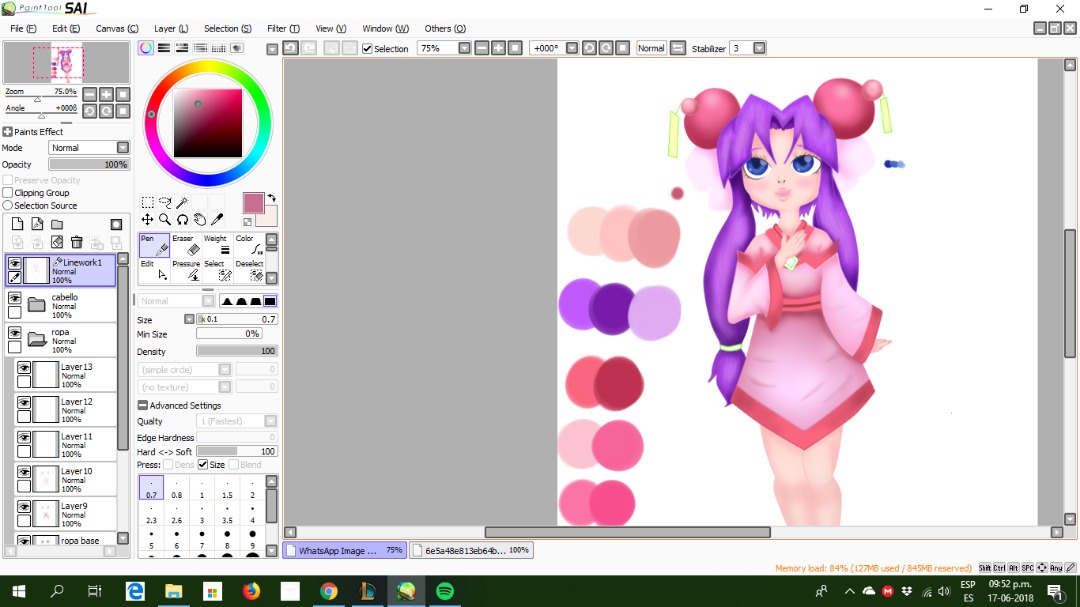
Task: Open the zoom percentage dropdown
Action: tap(464, 48)
